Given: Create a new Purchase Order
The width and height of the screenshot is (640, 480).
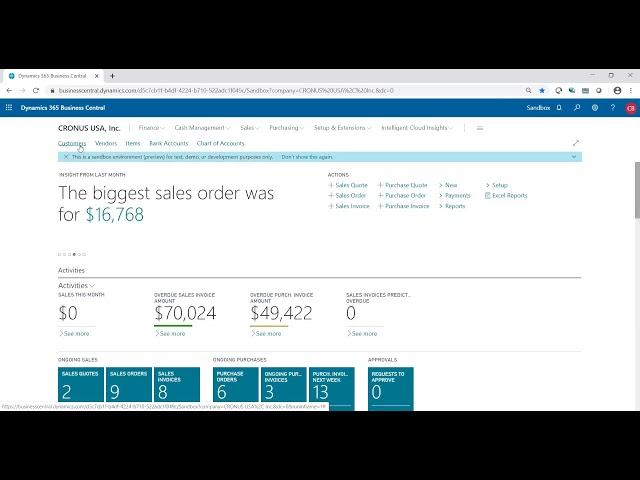Looking at the screenshot, I should 402,196.
